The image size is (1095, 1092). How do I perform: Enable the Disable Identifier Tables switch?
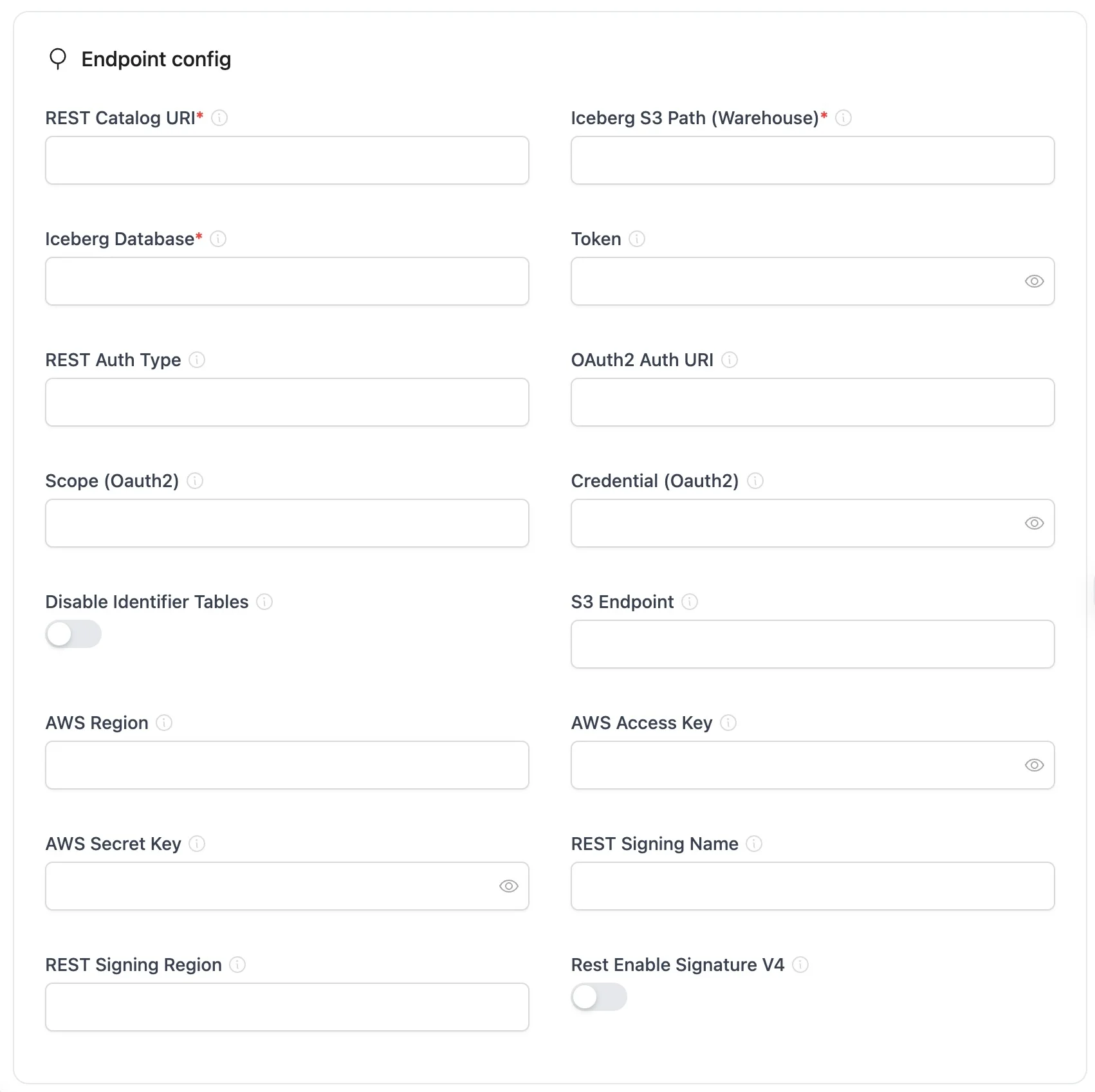(73, 634)
